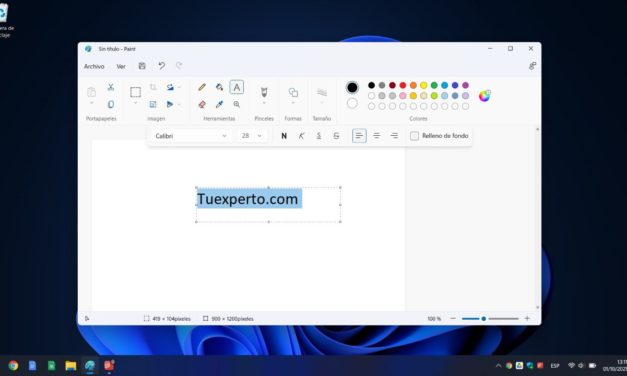
Task: Click the Paste clipboard icon
Action: point(91,92)
